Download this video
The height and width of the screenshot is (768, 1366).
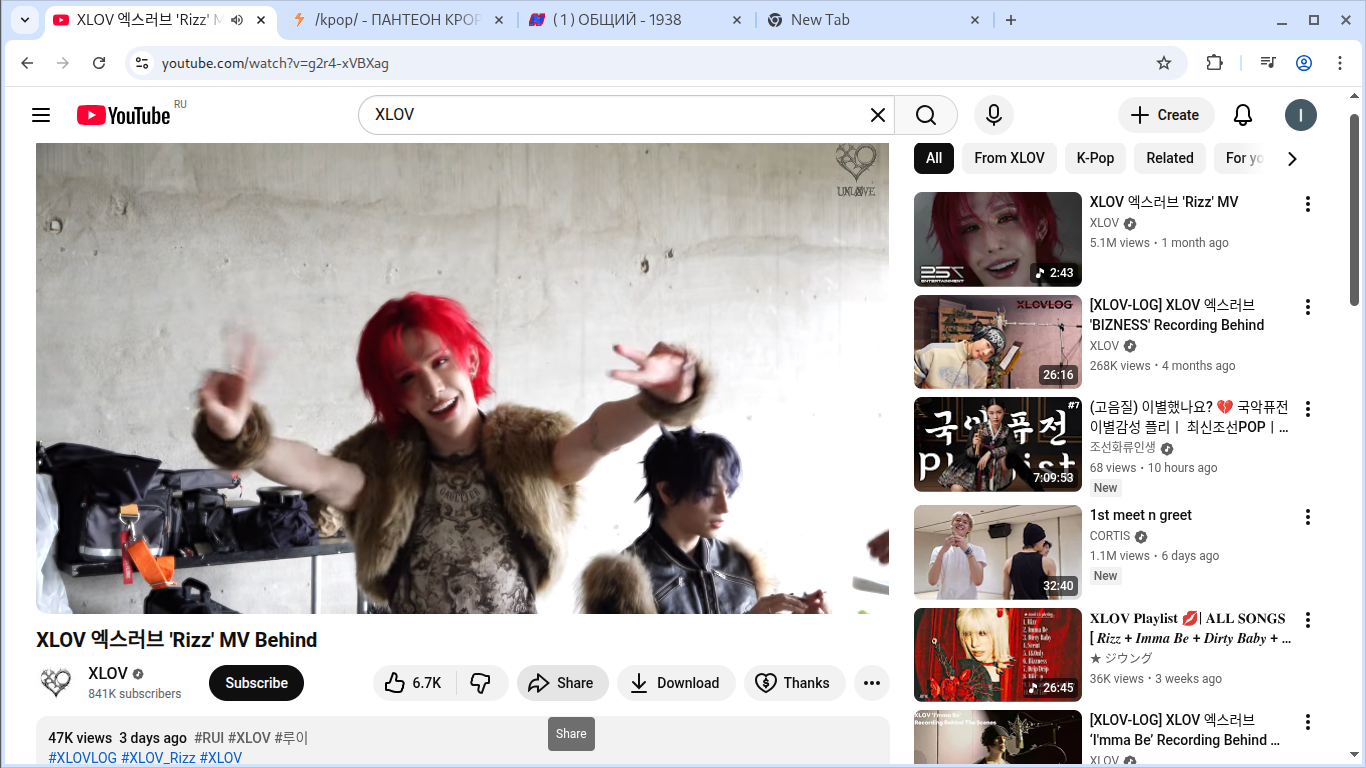[x=676, y=683]
